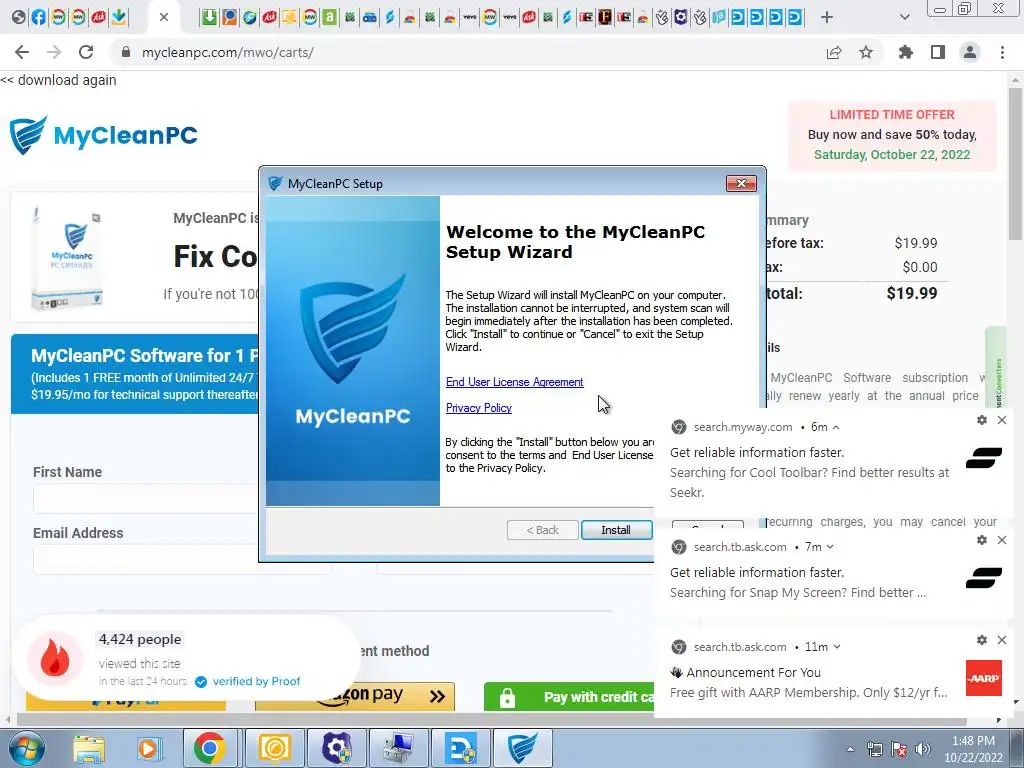Viewport: 1024px width, 768px height.
Task: Open the network icon in system tray
Action: pyautogui.click(x=874, y=749)
